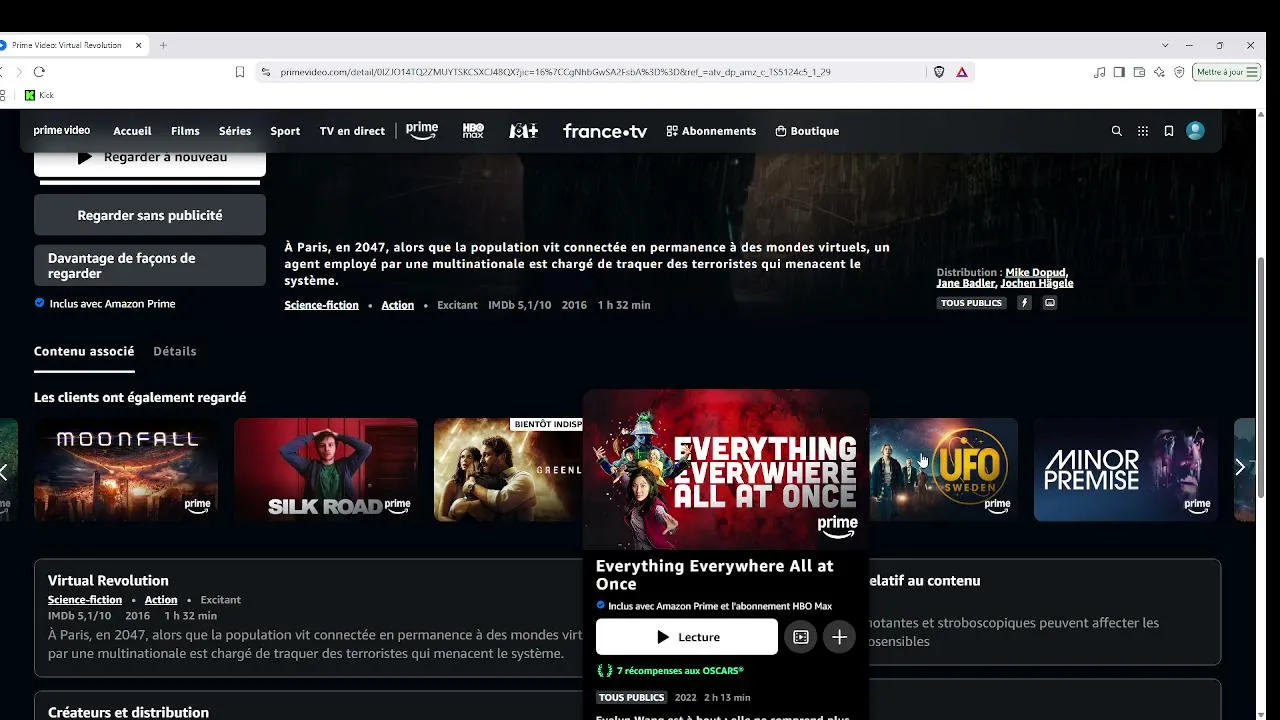Click the Regarder à nouveau button
This screenshot has height=720, width=1280.
click(x=150, y=160)
